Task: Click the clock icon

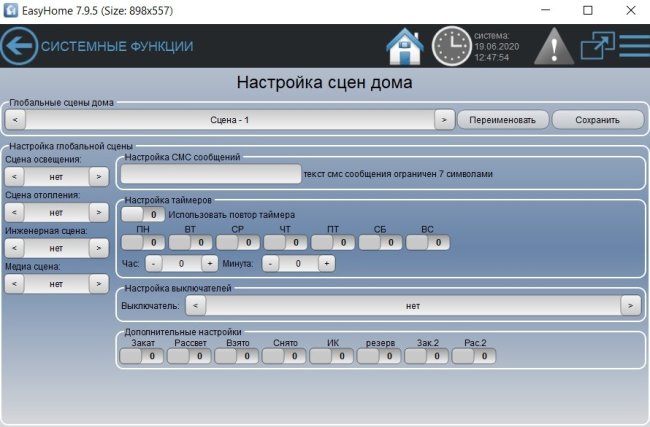Action: 451,46
